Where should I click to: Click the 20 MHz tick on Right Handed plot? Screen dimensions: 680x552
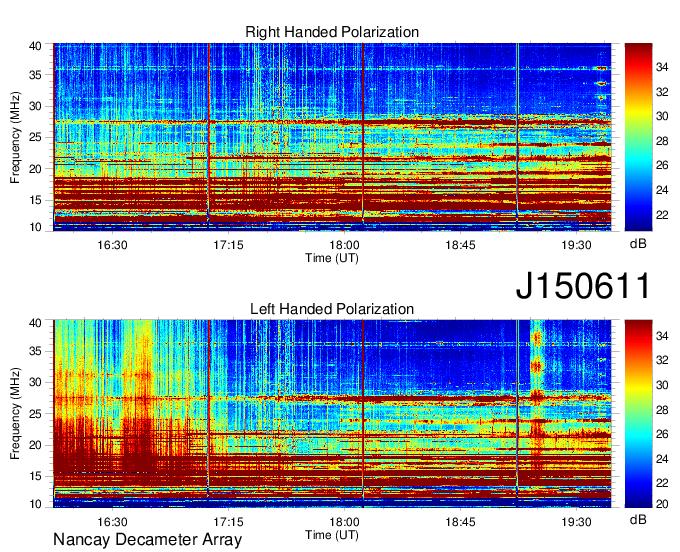tap(35, 169)
